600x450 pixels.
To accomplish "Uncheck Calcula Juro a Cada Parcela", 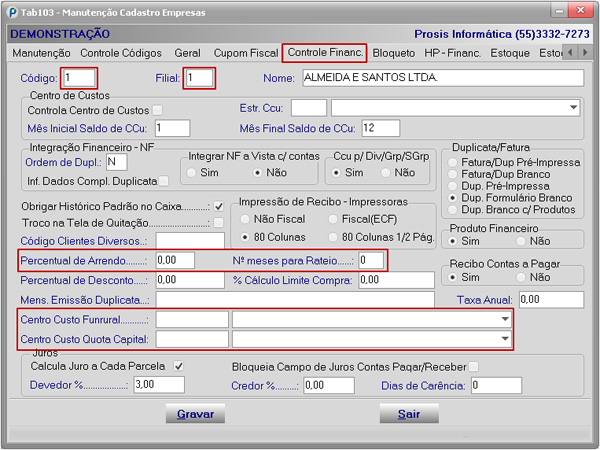I will tap(179, 366).
